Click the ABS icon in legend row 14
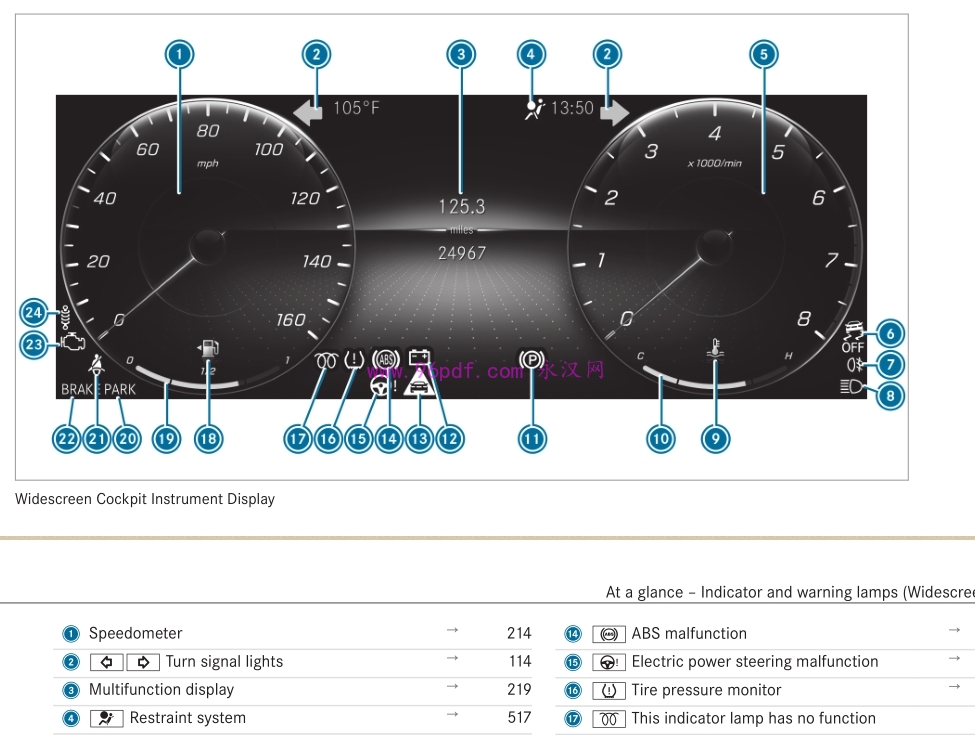The width and height of the screenshot is (975, 735). pyautogui.click(x=609, y=634)
